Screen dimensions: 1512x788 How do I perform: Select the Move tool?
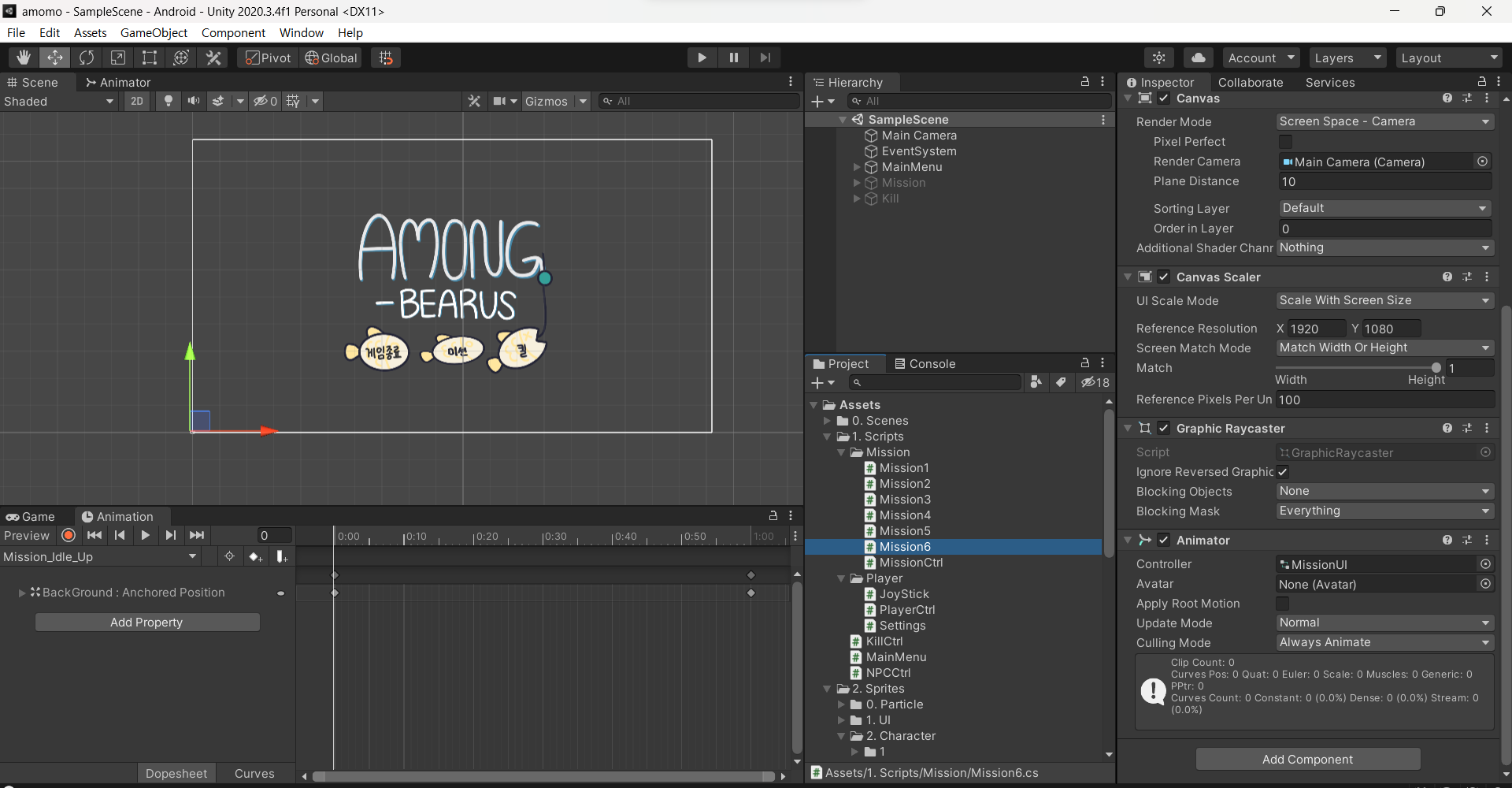tap(55, 58)
